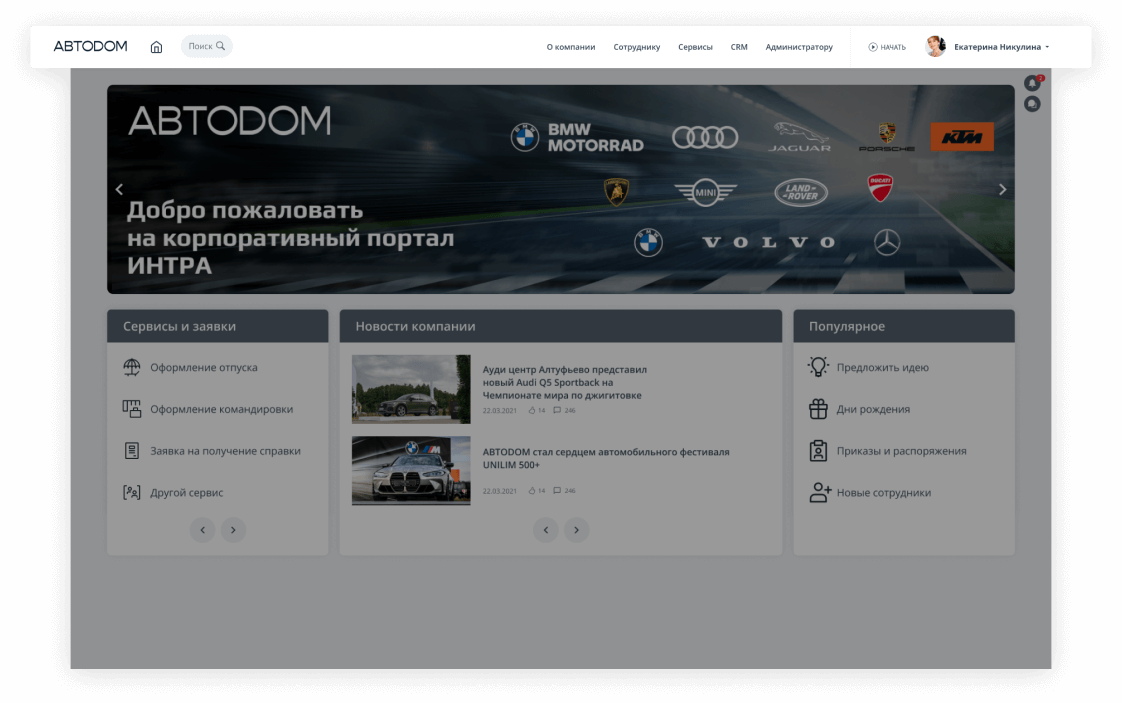The width and height of the screenshot is (1122, 703).
Task: Open the BMW M festival news thumbnail
Action: [x=411, y=470]
